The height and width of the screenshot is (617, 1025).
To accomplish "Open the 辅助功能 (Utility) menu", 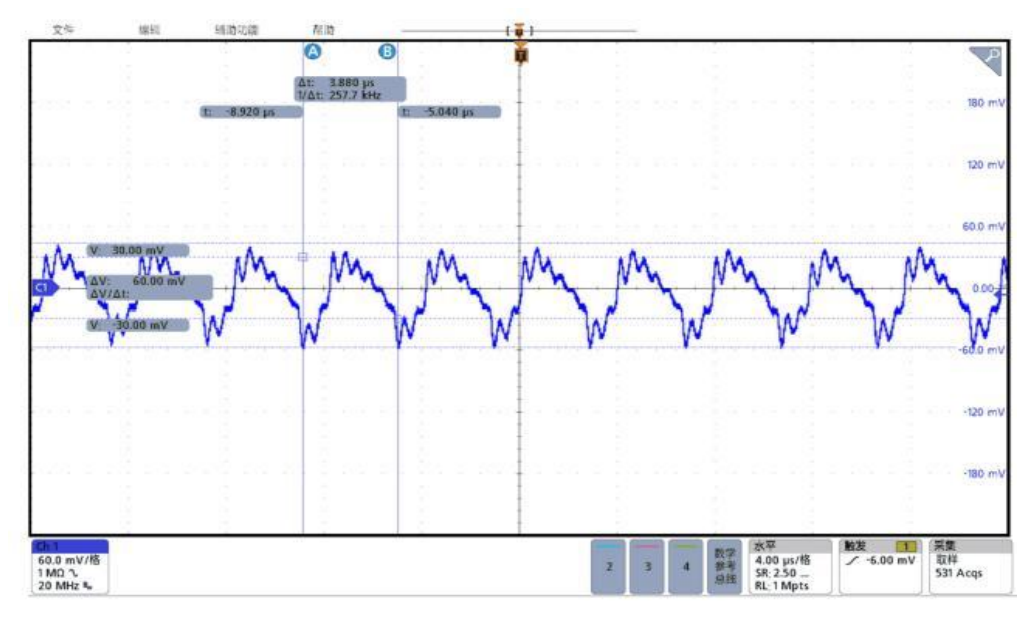I will click(237, 29).
